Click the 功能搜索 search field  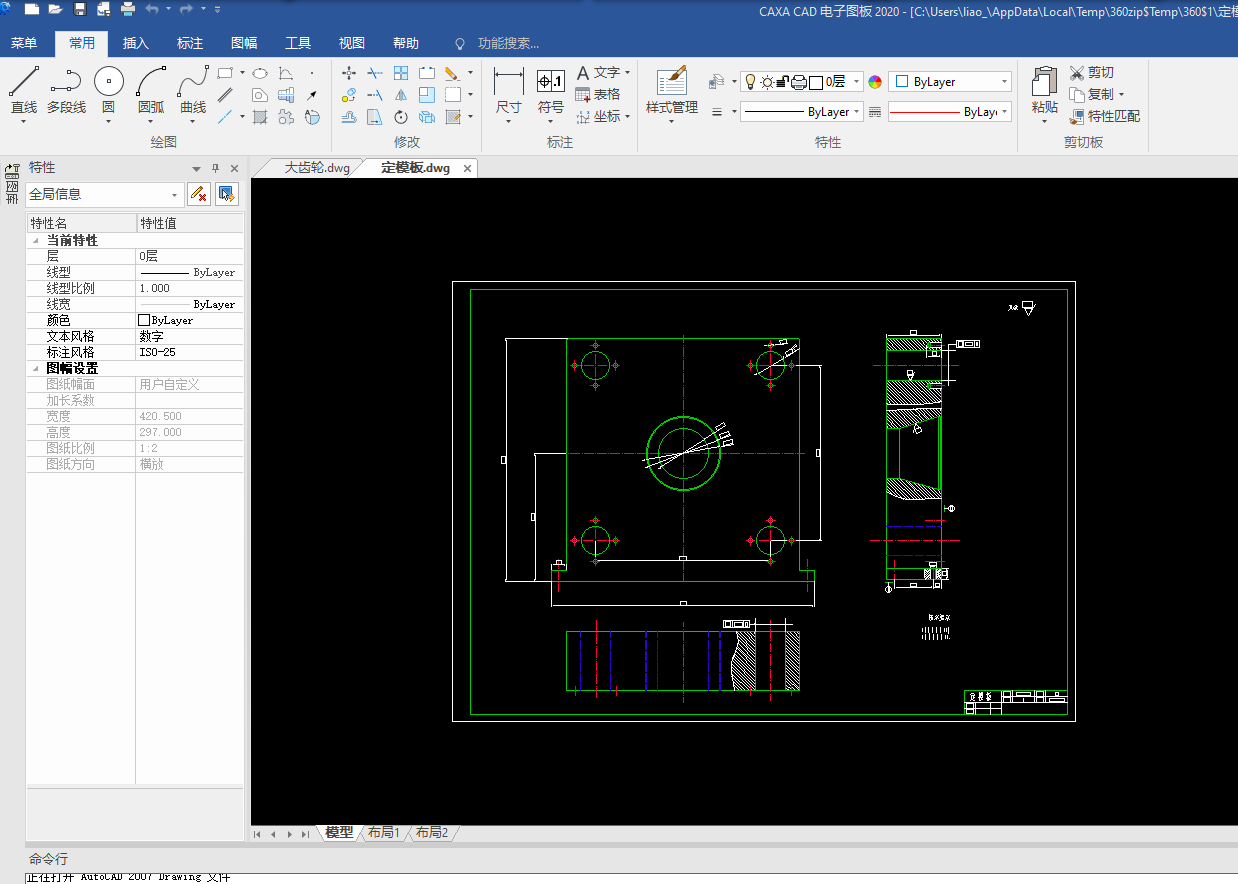point(508,43)
